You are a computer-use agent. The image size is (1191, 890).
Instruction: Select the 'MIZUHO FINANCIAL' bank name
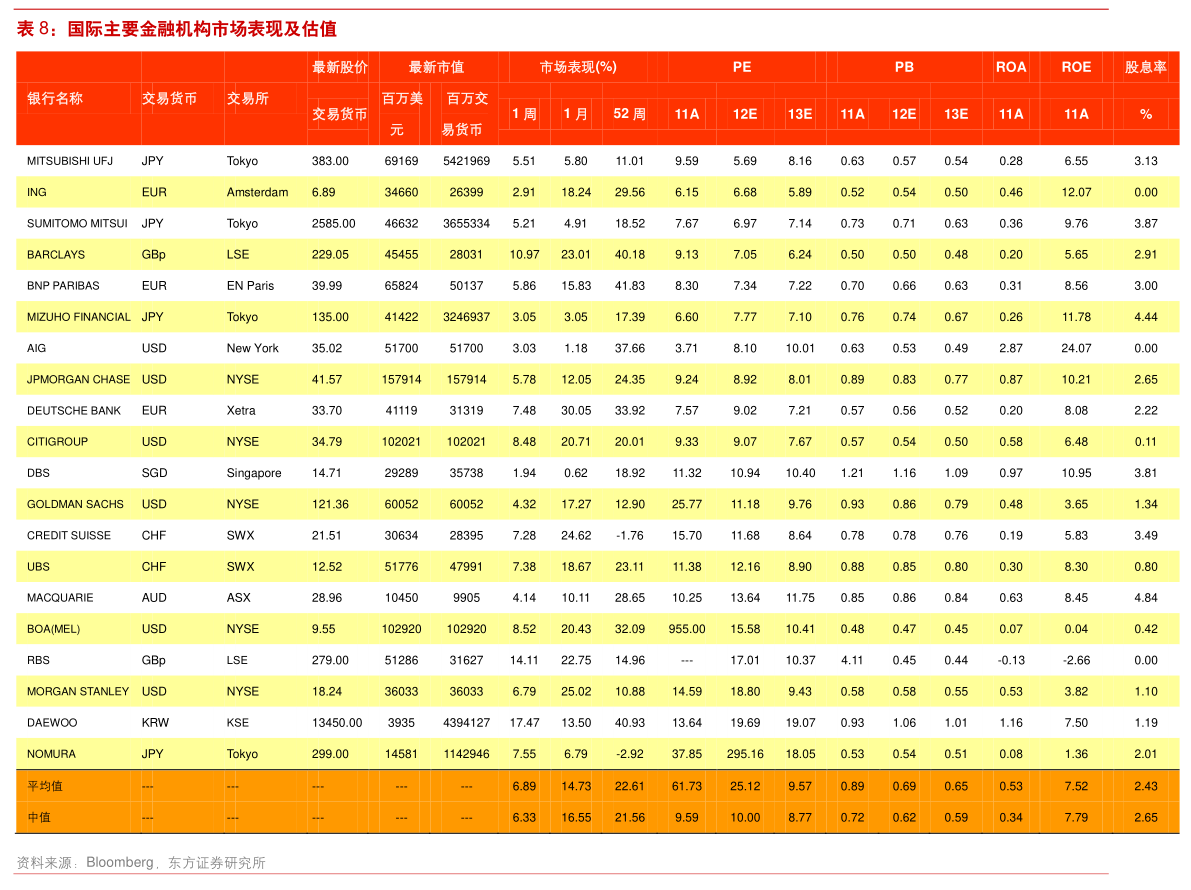click(x=79, y=317)
